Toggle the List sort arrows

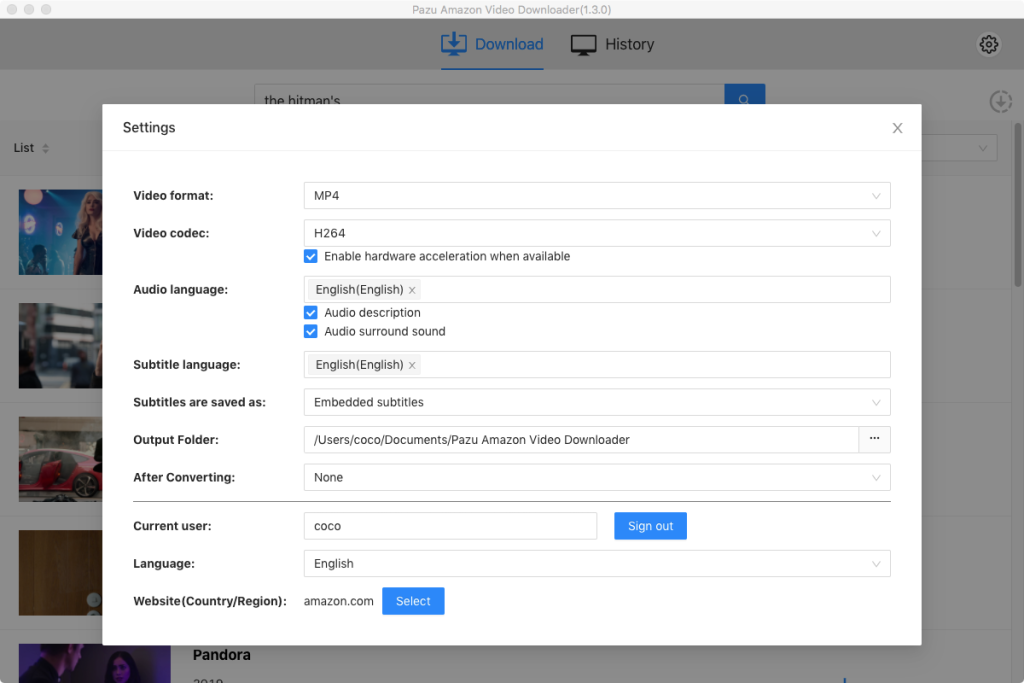46,148
